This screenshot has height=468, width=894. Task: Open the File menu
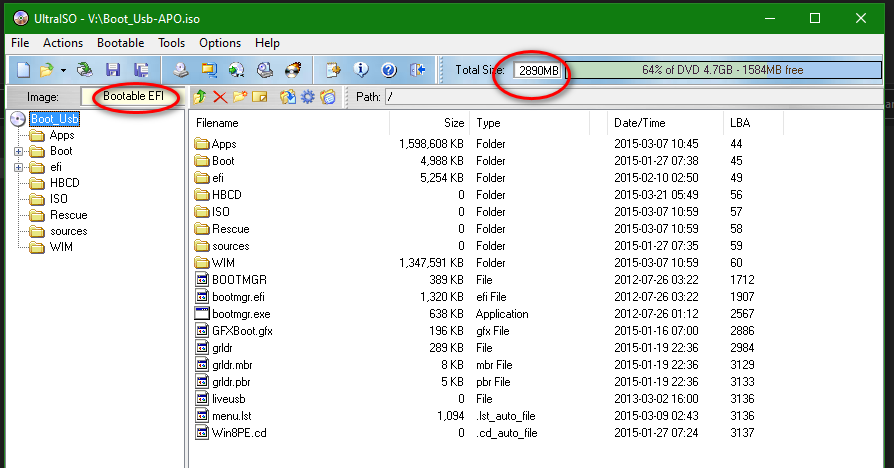20,43
